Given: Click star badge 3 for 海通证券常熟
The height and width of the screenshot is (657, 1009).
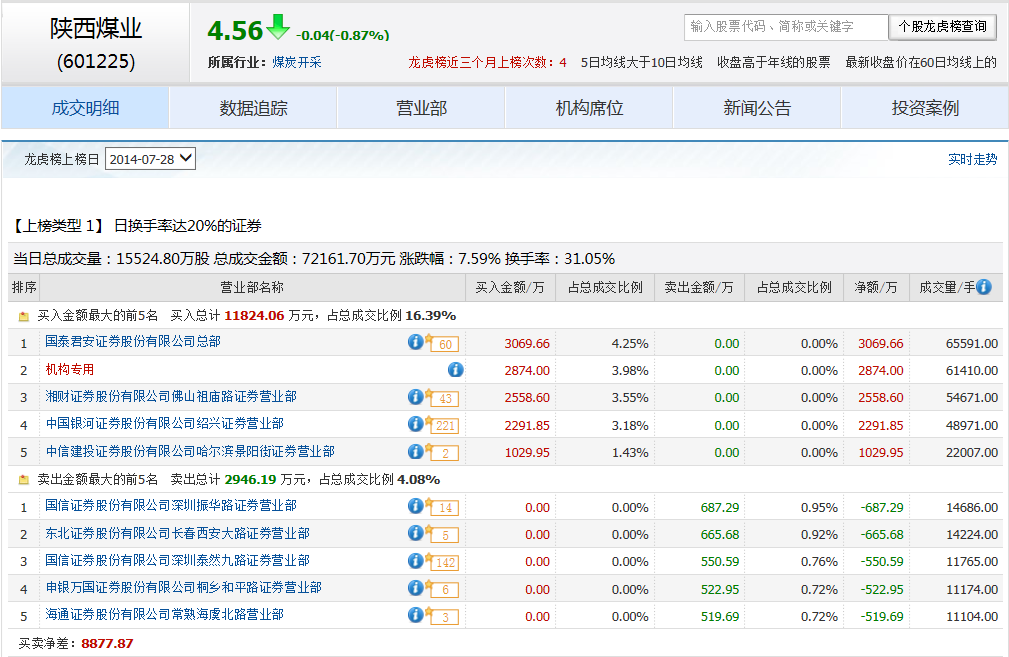Looking at the screenshot, I should pyautogui.click(x=442, y=616).
